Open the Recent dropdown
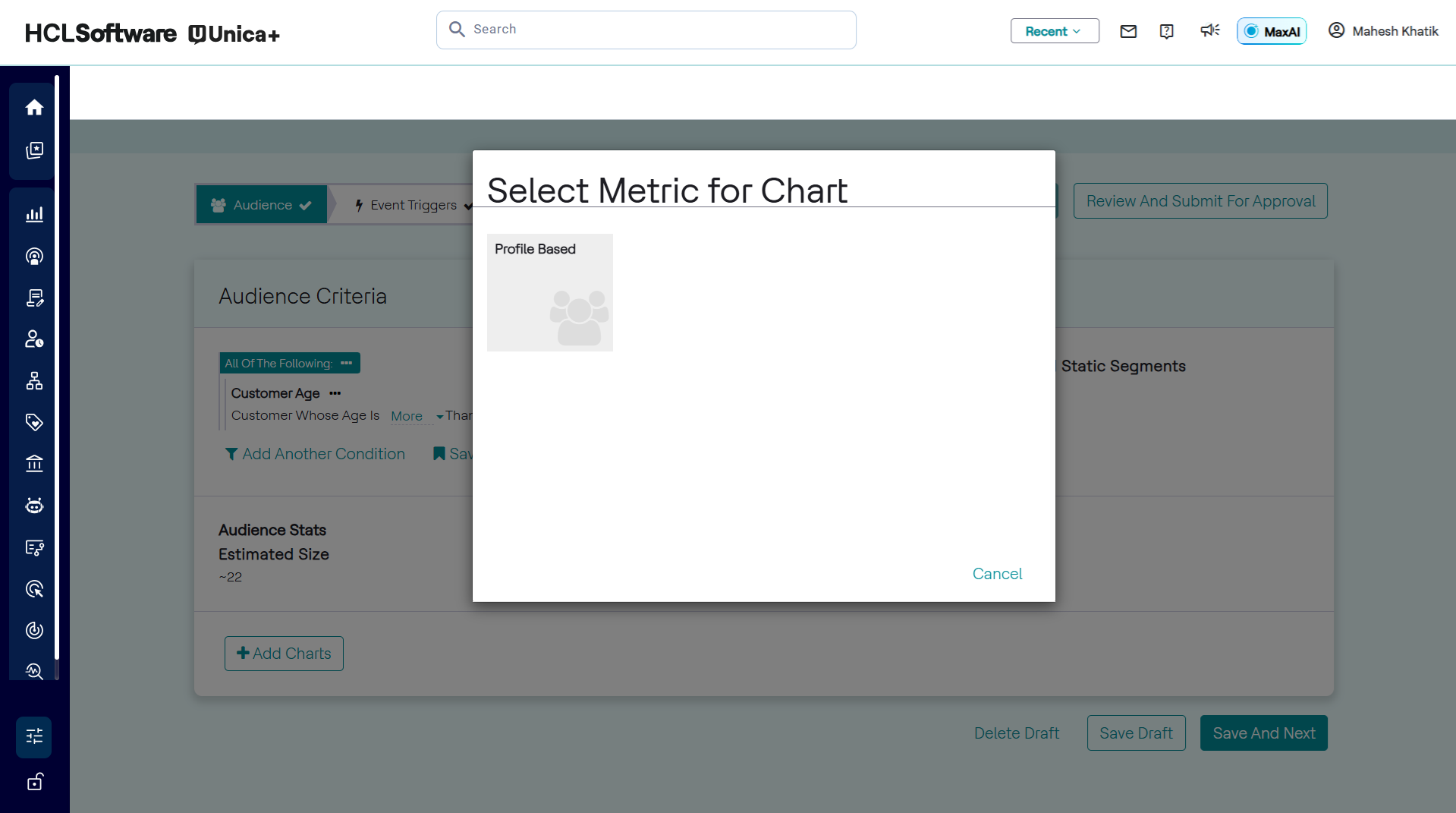 pos(1054,31)
